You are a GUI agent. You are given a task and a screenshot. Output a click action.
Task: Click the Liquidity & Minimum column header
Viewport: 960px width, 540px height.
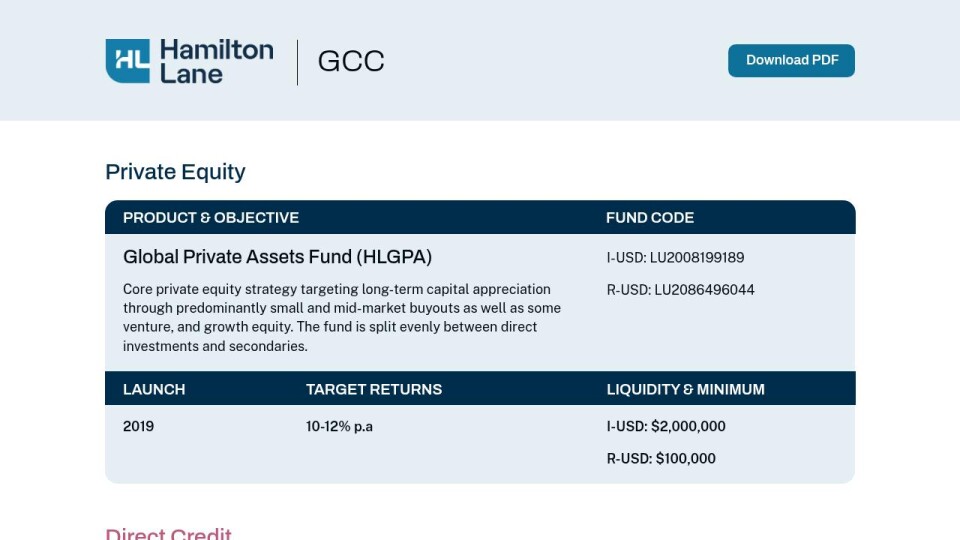[x=685, y=389]
